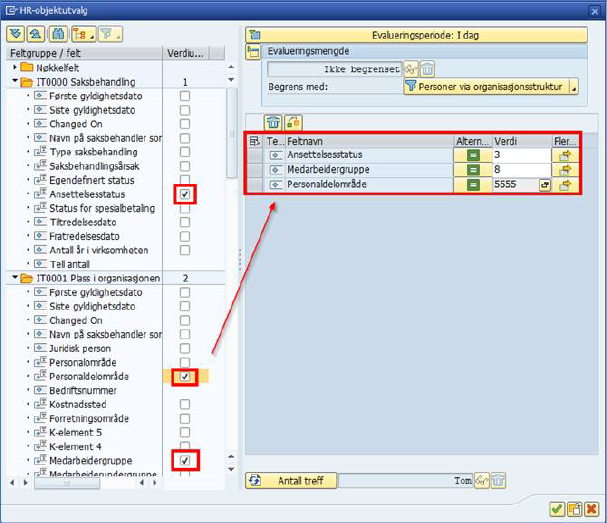Open multiple values for Ansettelsesstatus
Image resolution: width=607 pixels, height=523 pixels.
(565, 155)
